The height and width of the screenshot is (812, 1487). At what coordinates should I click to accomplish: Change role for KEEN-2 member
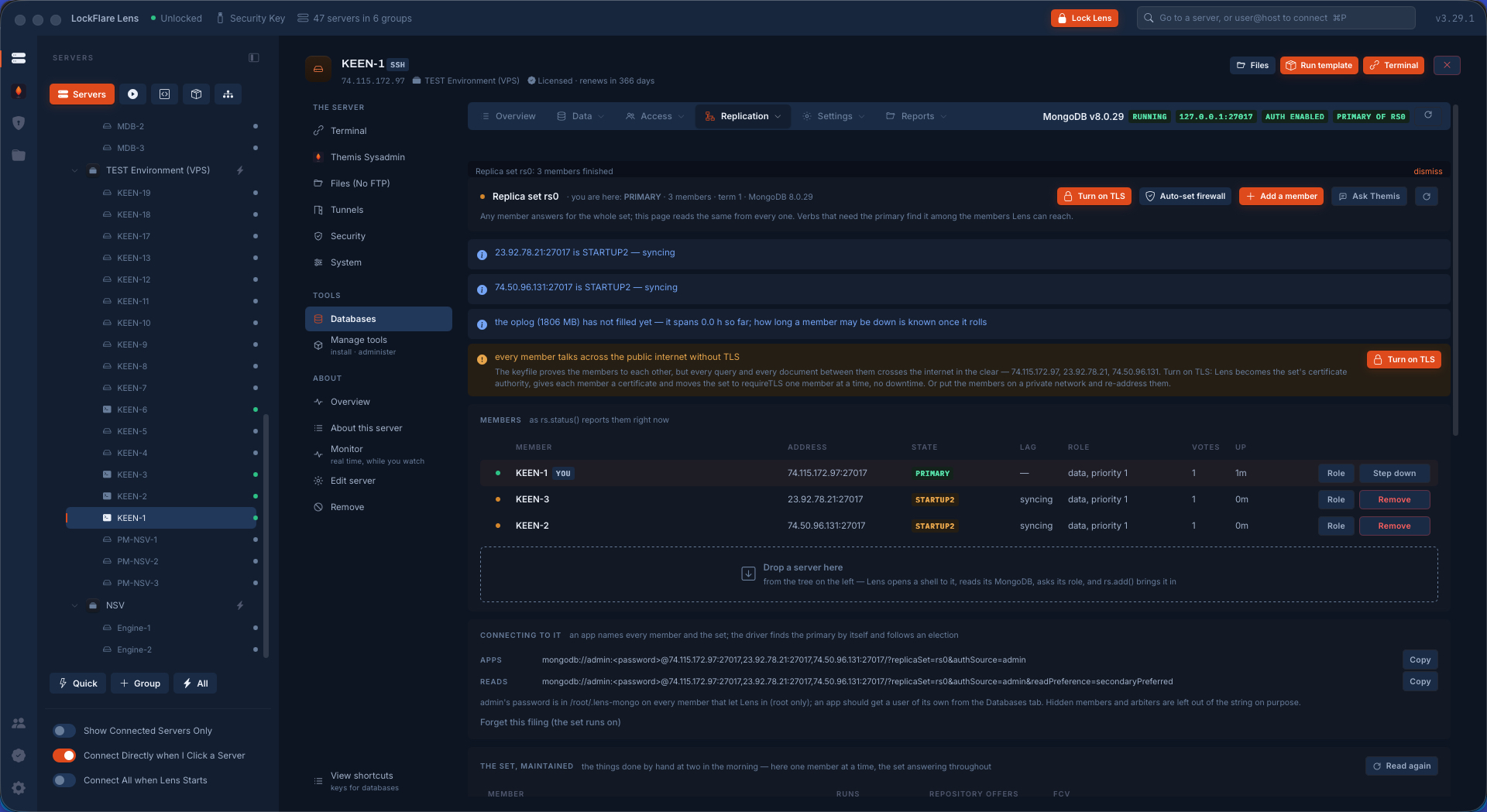(x=1336, y=526)
